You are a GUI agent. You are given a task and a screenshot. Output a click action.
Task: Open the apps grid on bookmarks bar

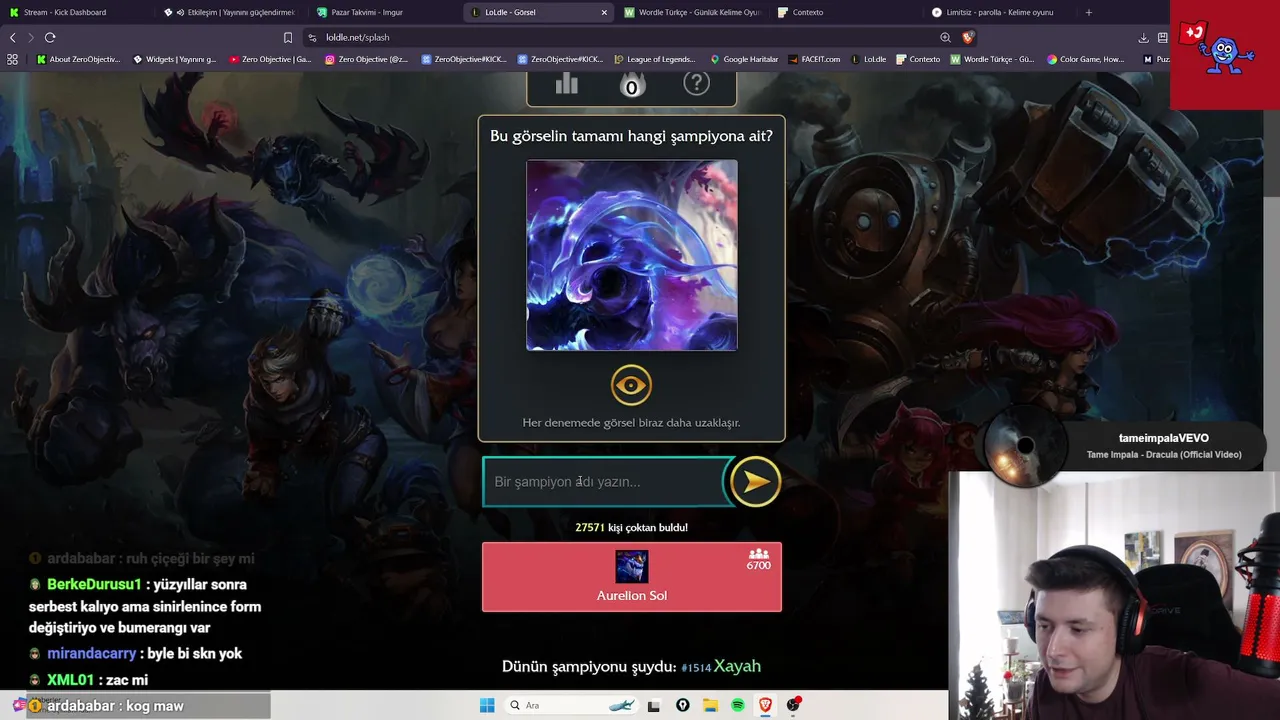[x=12, y=59]
